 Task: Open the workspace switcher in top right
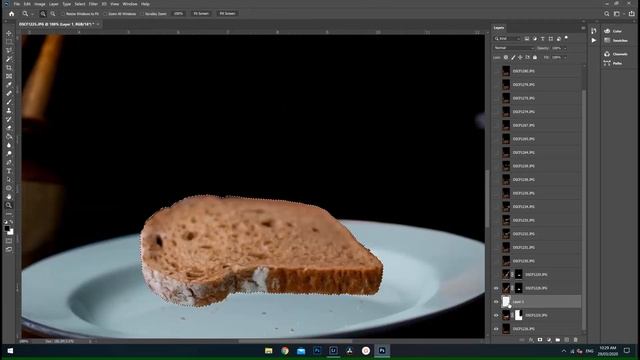click(x=617, y=13)
